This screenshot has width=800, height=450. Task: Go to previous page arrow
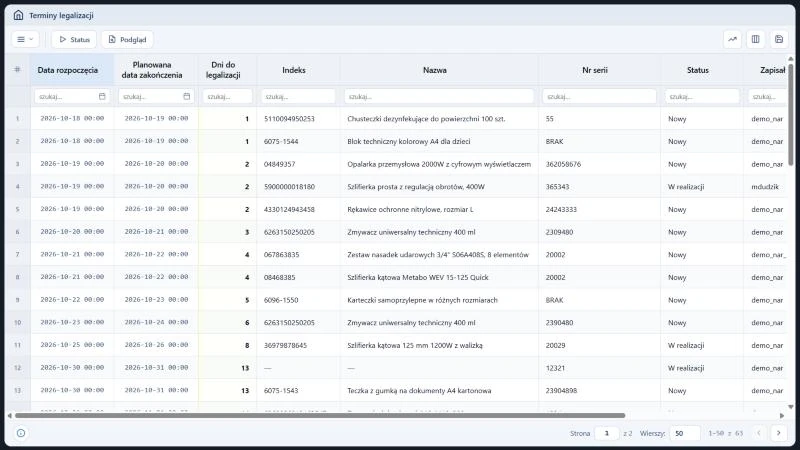pos(759,433)
